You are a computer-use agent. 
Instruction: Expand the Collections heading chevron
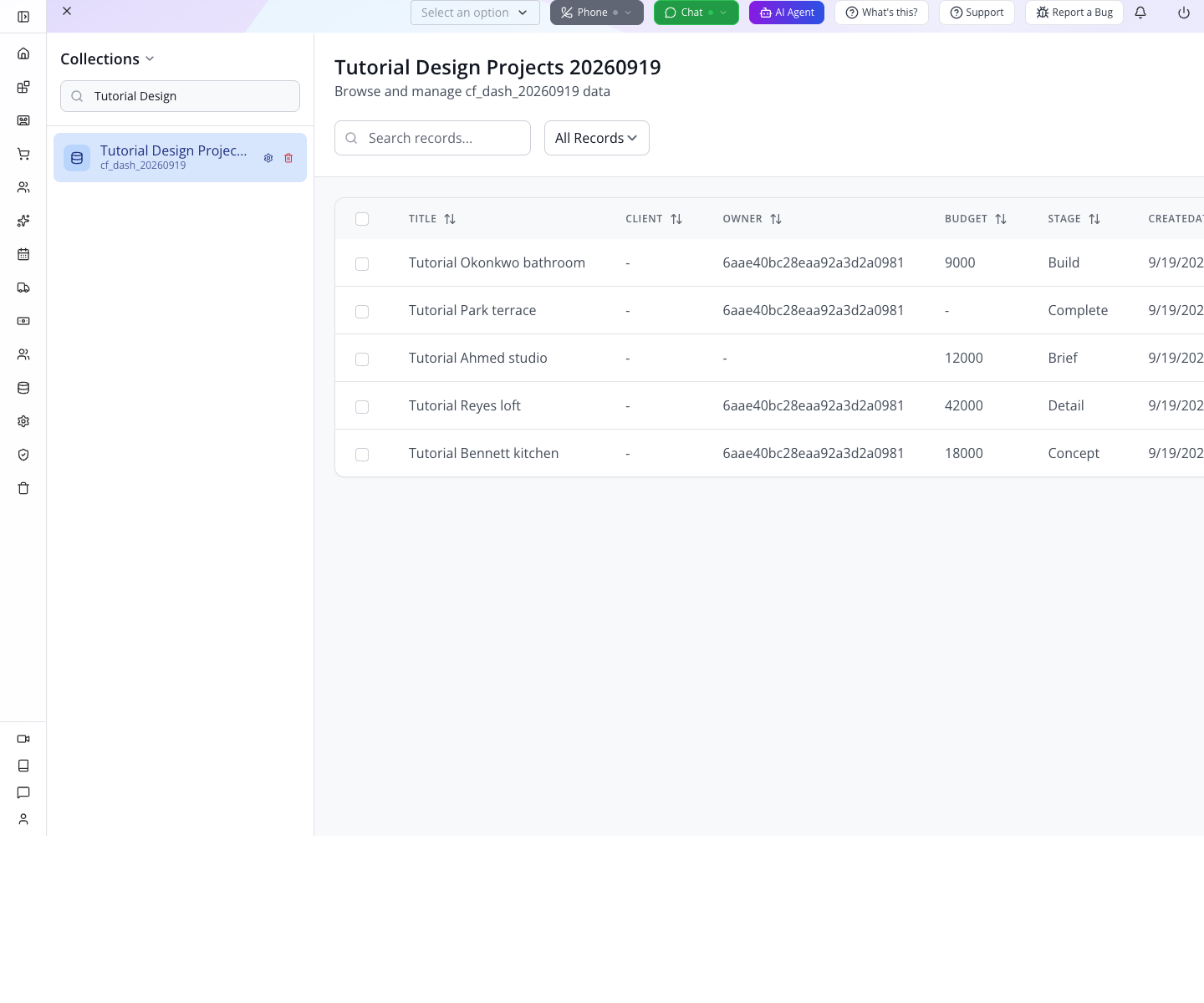click(x=150, y=59)
